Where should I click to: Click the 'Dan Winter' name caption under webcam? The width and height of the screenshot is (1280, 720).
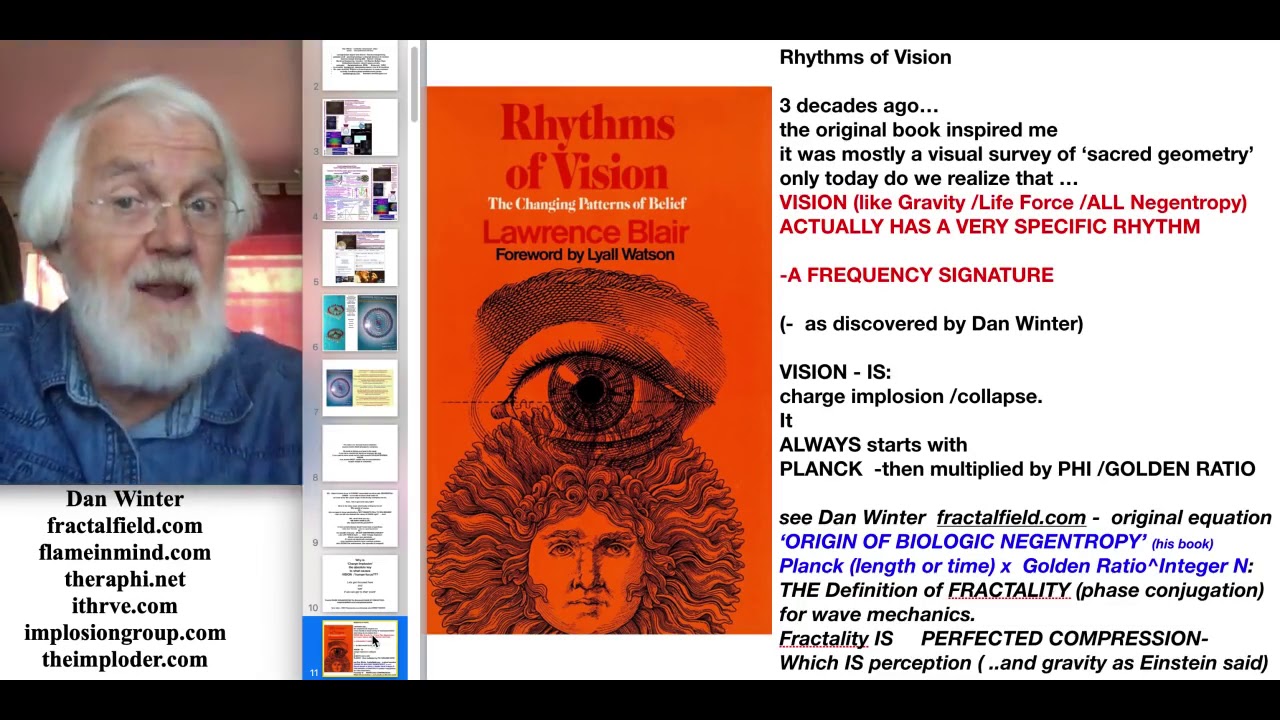point(125,499)
